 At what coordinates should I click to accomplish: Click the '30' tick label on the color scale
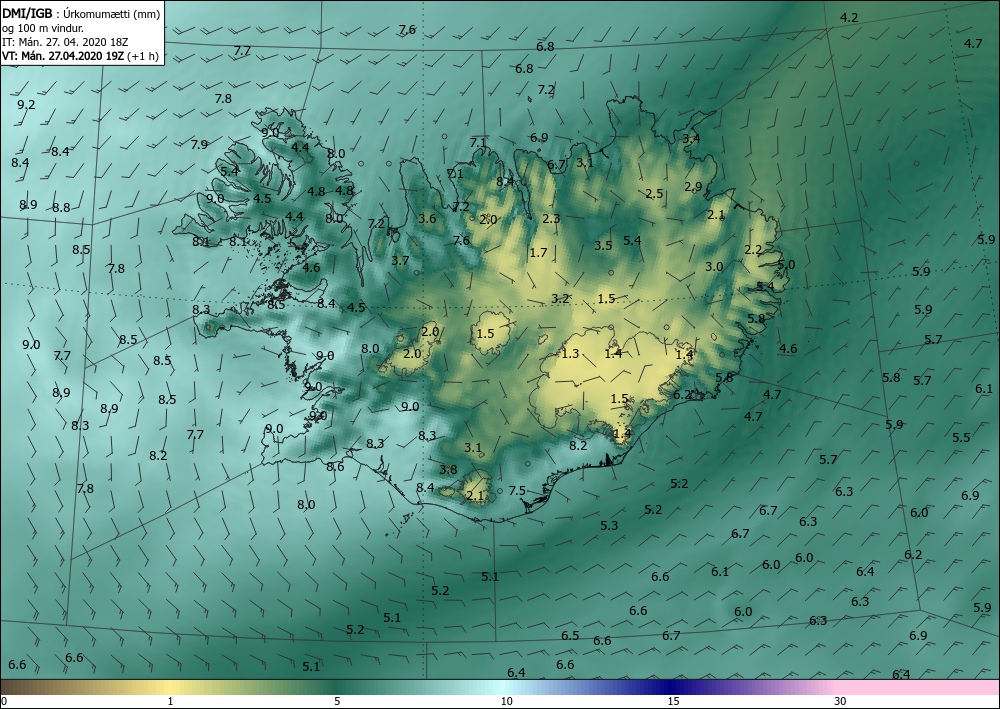coord(841,702)
